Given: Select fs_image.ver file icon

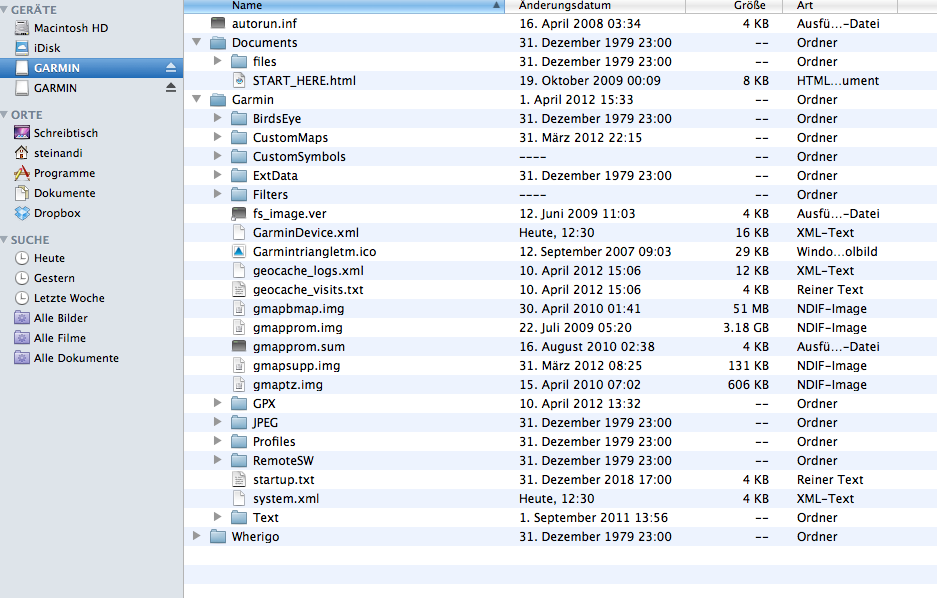Looking at the screenshot, I should click(239, 213).
